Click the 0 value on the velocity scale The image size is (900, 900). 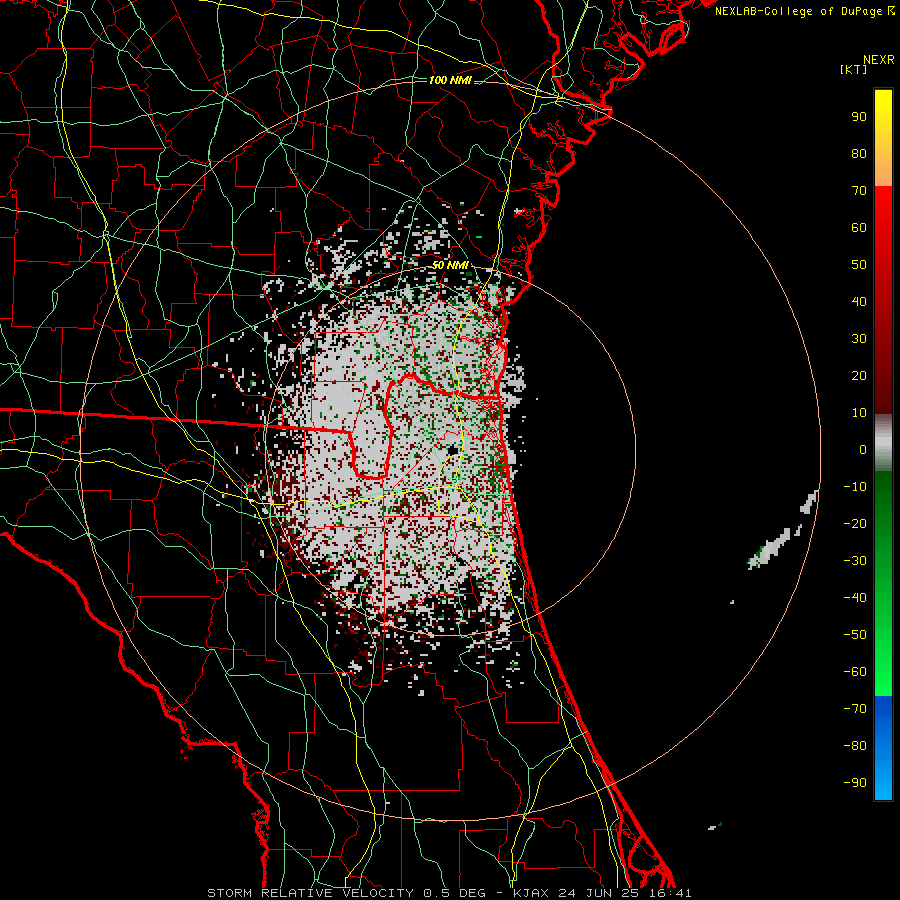click(863, 449)
